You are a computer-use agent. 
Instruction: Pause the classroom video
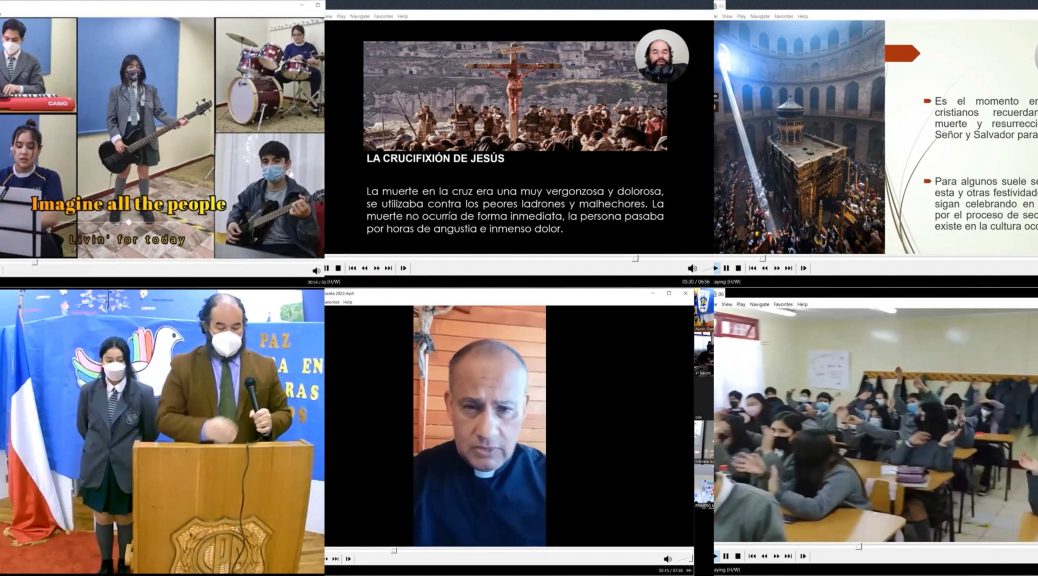click(x=726, y=556)
